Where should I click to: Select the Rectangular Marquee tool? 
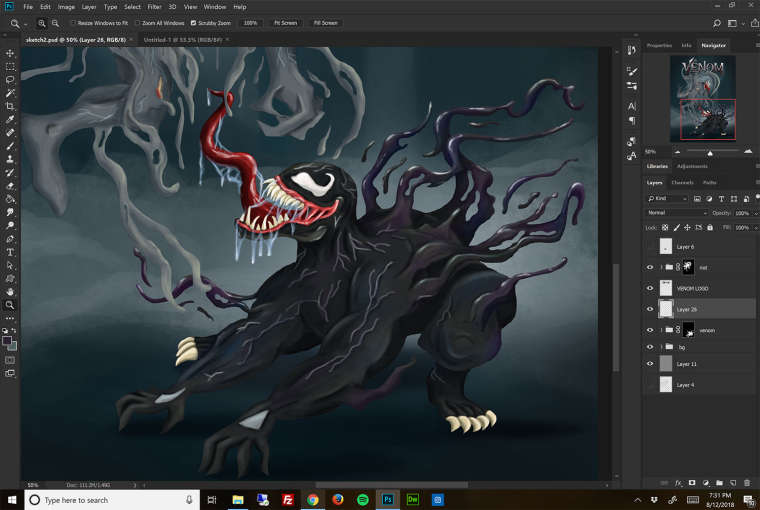point(10,66)
